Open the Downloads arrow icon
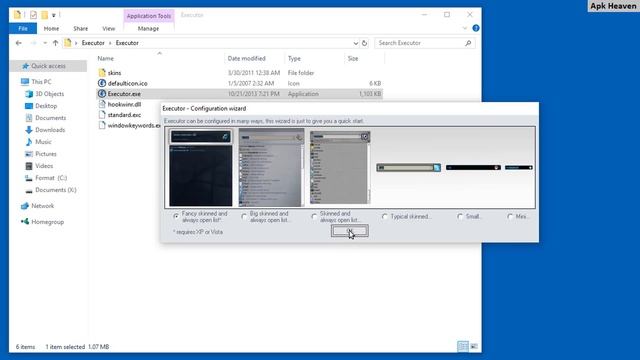 29,130
